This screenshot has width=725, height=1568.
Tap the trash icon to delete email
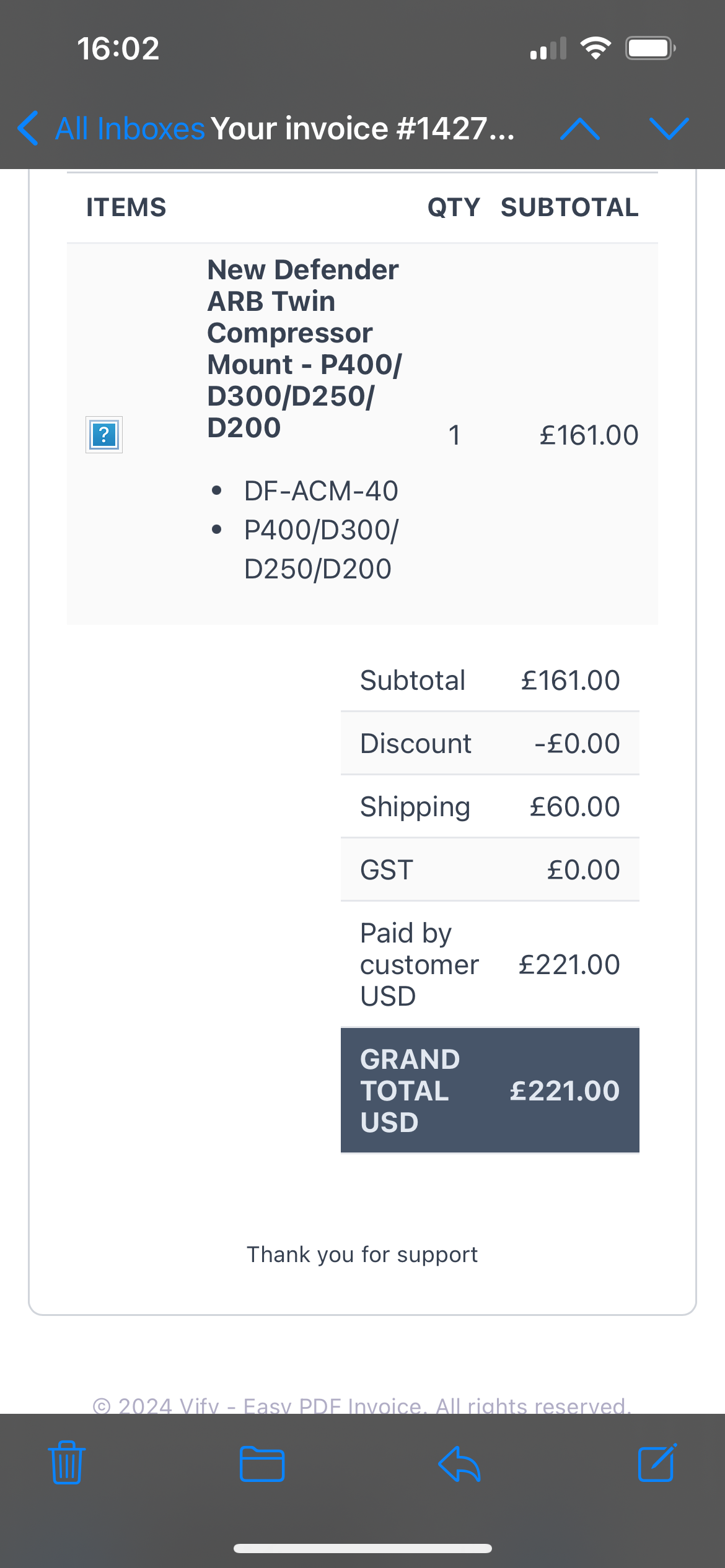click(67, 1463)
